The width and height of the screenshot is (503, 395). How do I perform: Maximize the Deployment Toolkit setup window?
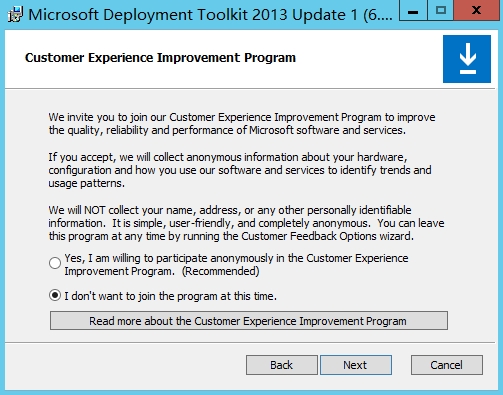441,11
